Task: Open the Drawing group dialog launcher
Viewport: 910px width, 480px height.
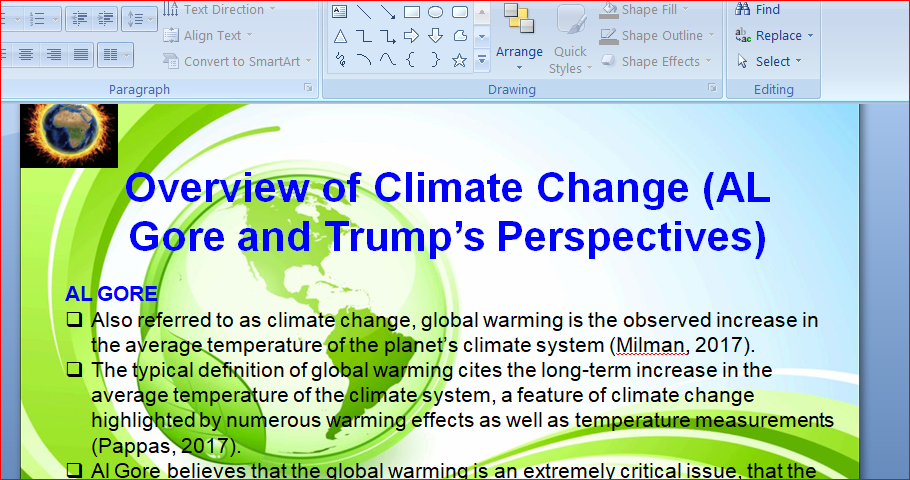Action: [x=712, y=88]
